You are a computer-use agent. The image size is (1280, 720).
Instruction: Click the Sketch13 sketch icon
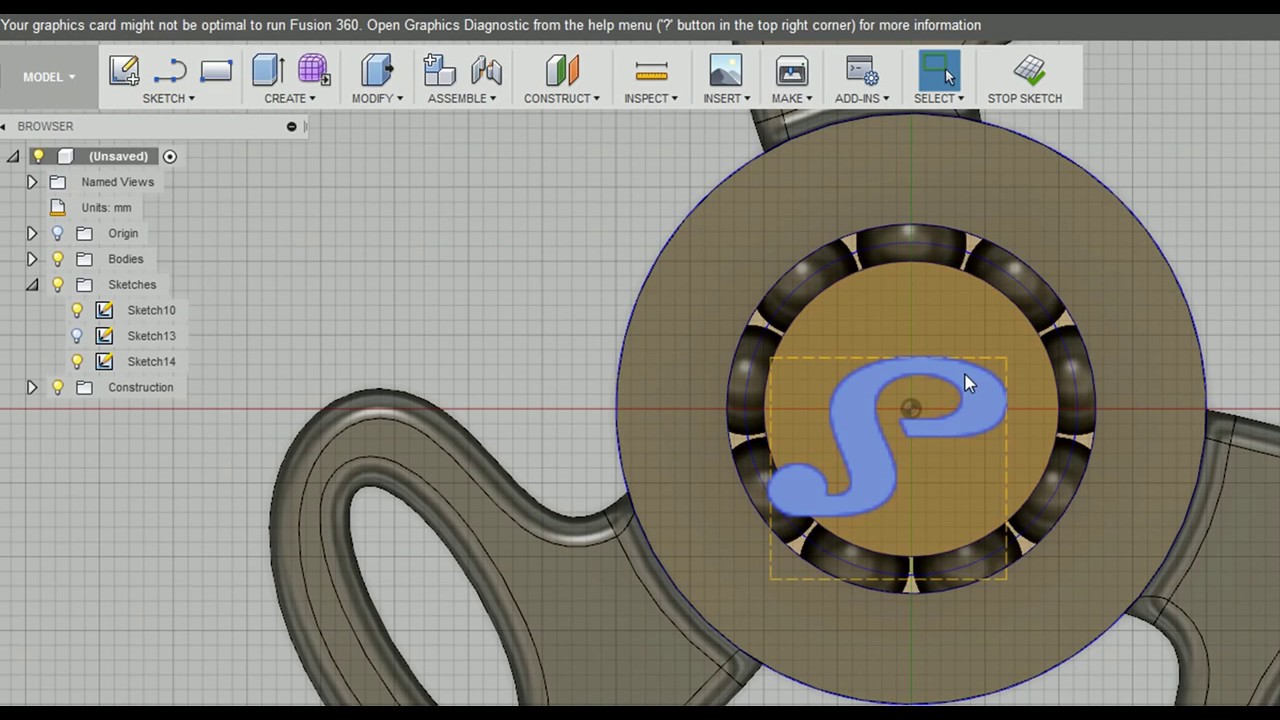point(104,336)
